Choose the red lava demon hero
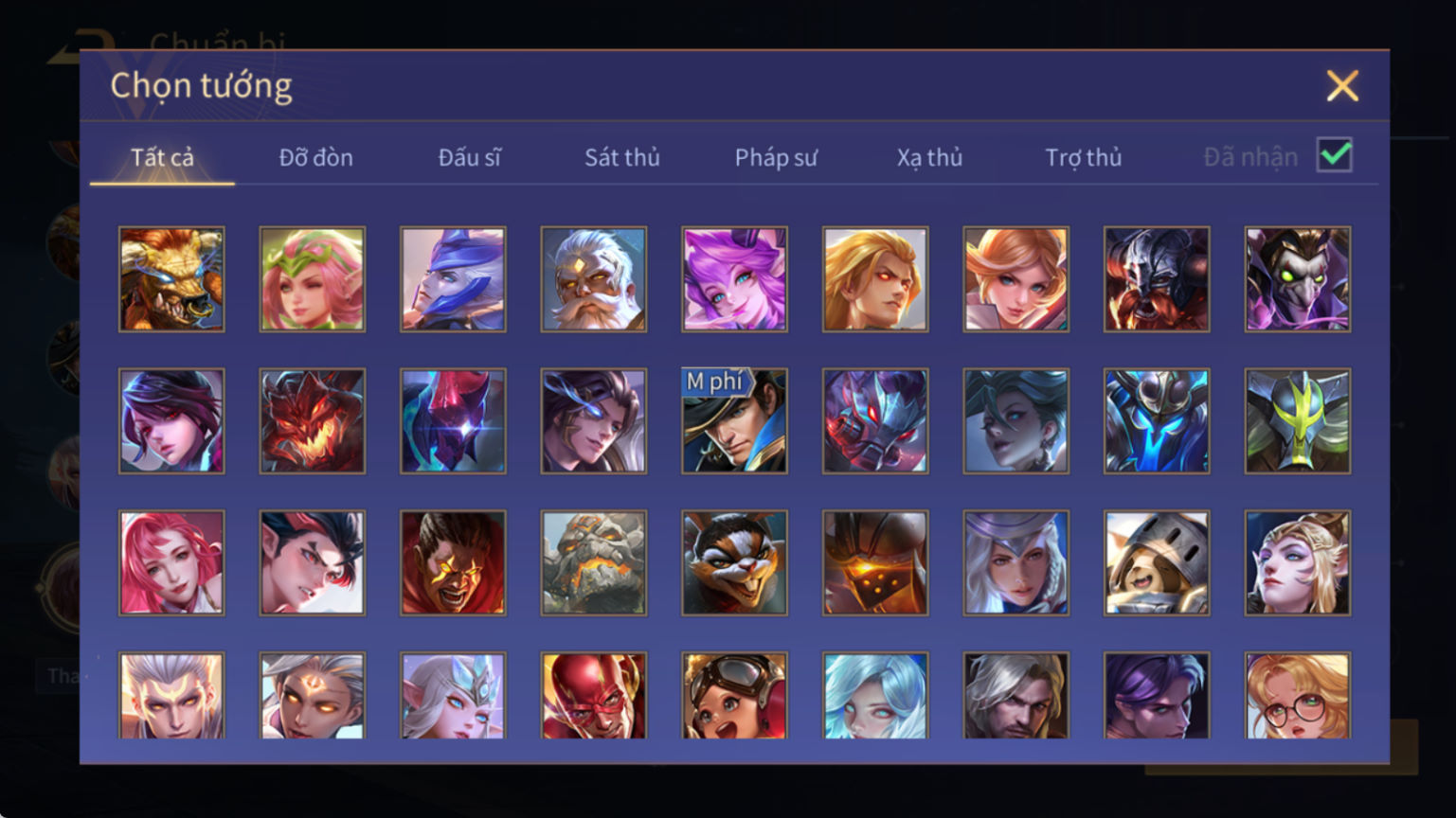1456x818 pixels. point(313,421)
